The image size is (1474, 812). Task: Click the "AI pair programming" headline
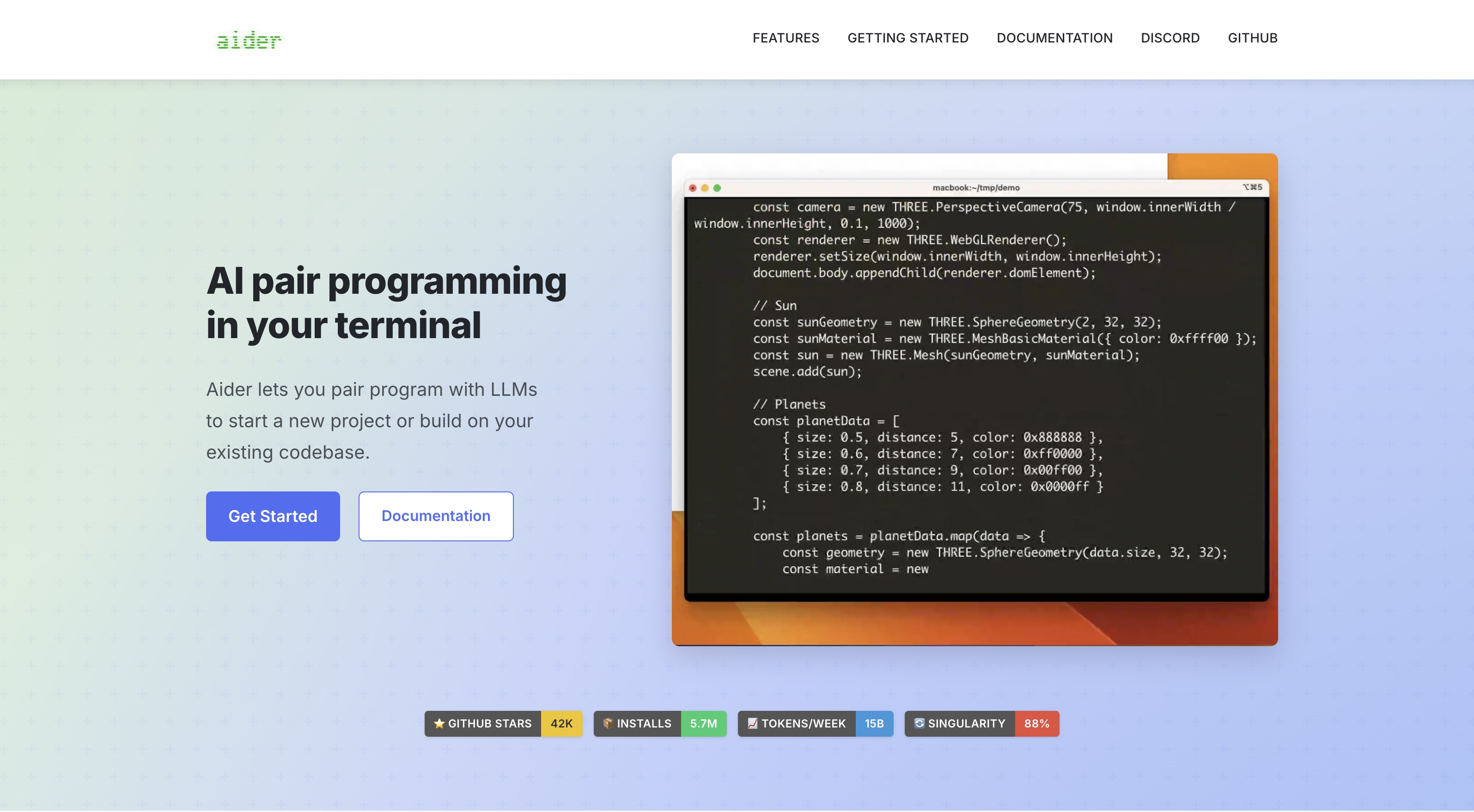[386, 281]
